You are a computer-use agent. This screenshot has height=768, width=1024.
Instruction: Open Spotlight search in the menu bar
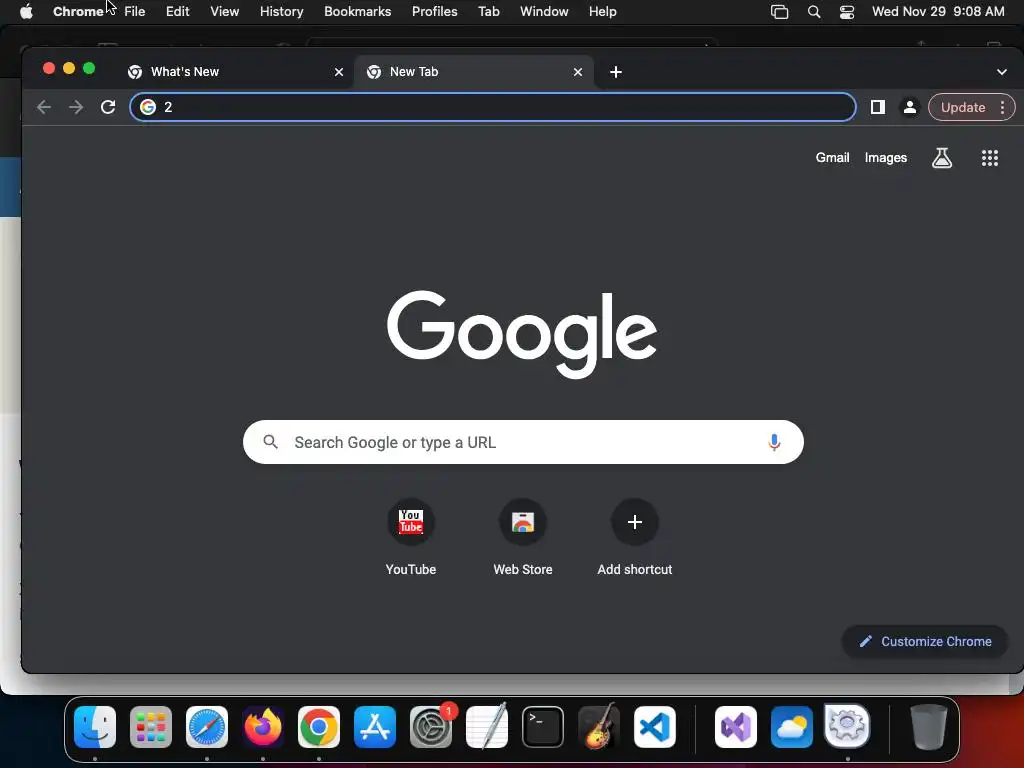pyautogui.click(x=814, y=12)
